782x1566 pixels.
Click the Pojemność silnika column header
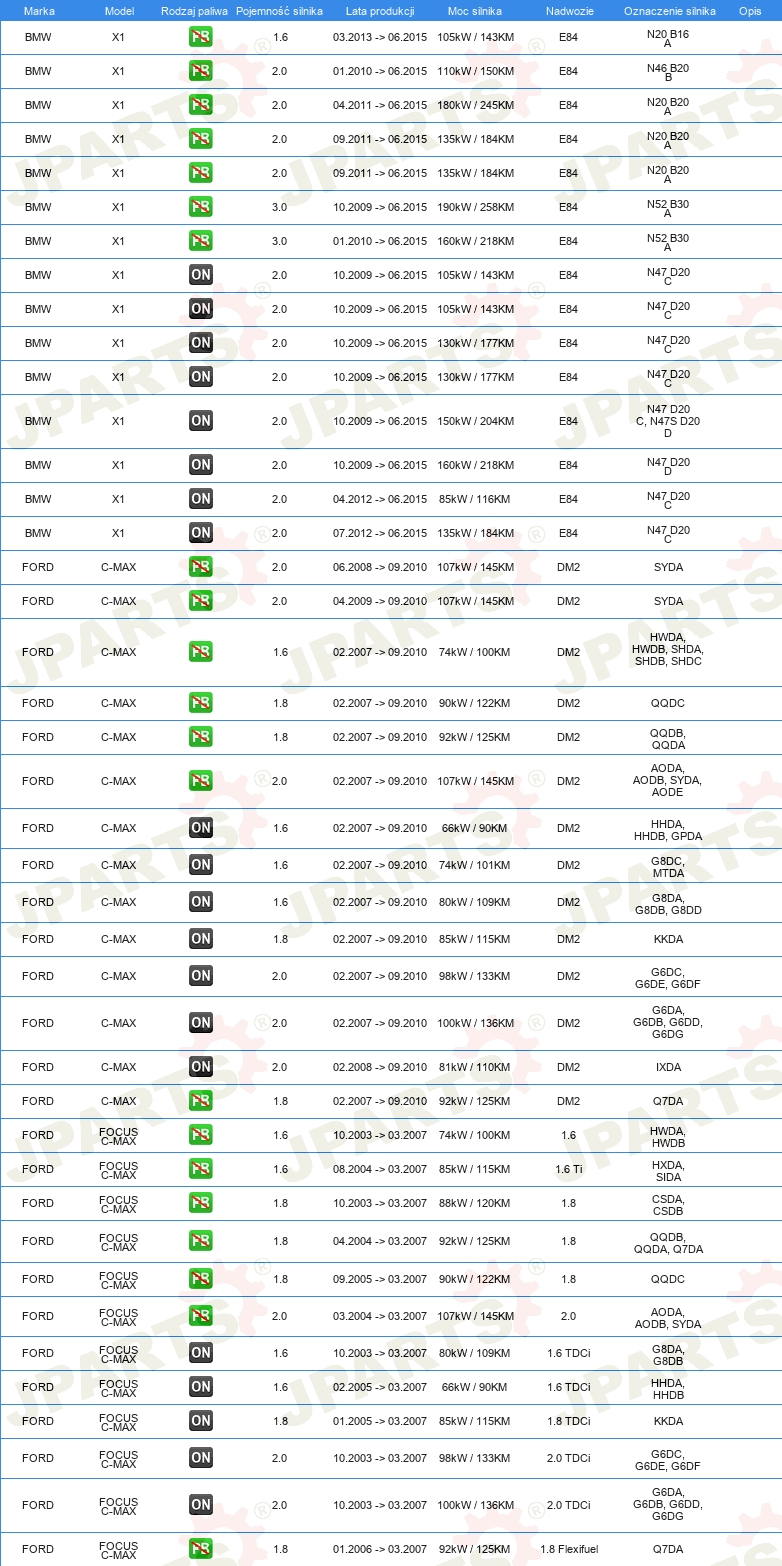[279, 10]
